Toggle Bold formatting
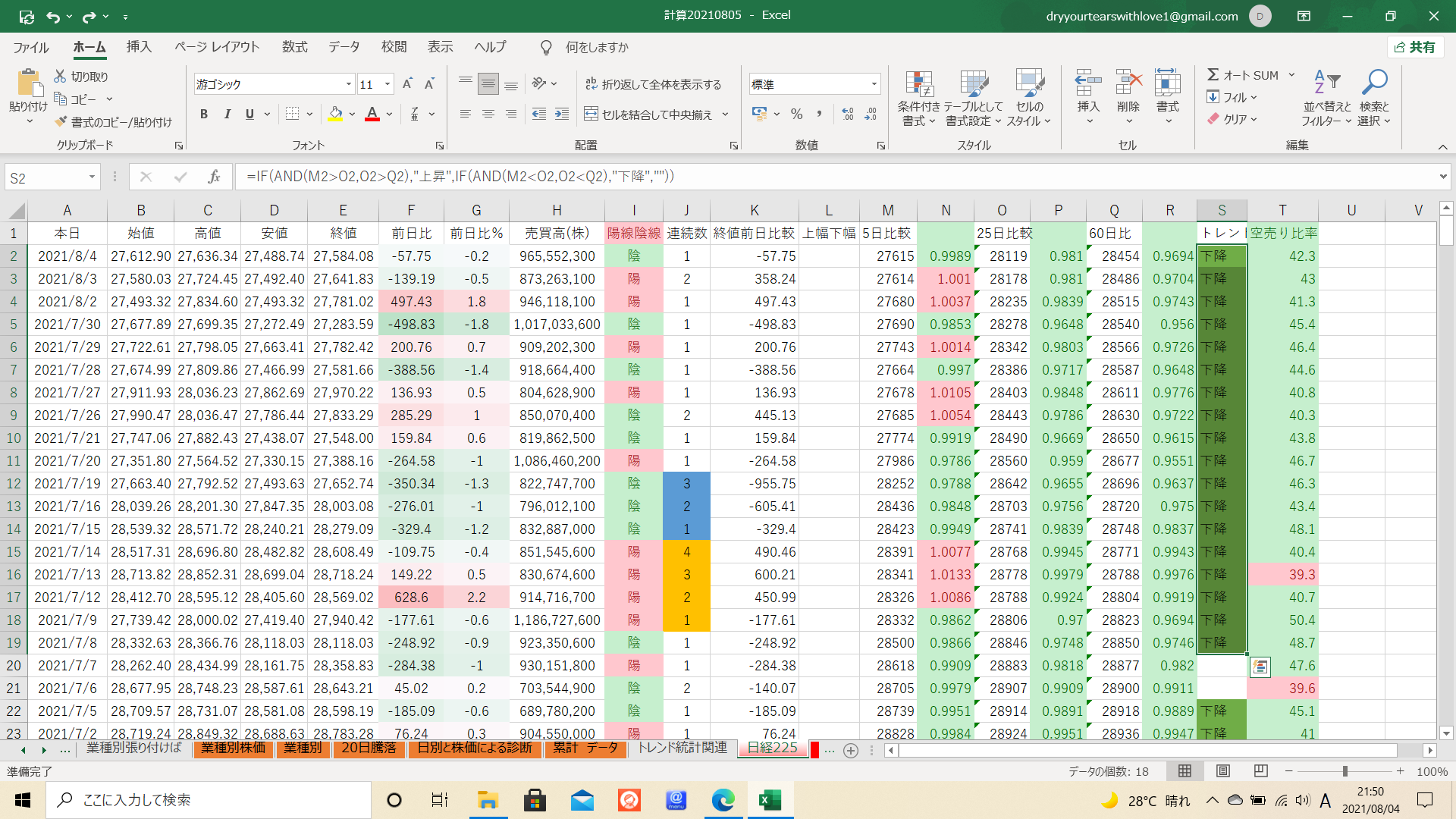 tap(204, 114)
